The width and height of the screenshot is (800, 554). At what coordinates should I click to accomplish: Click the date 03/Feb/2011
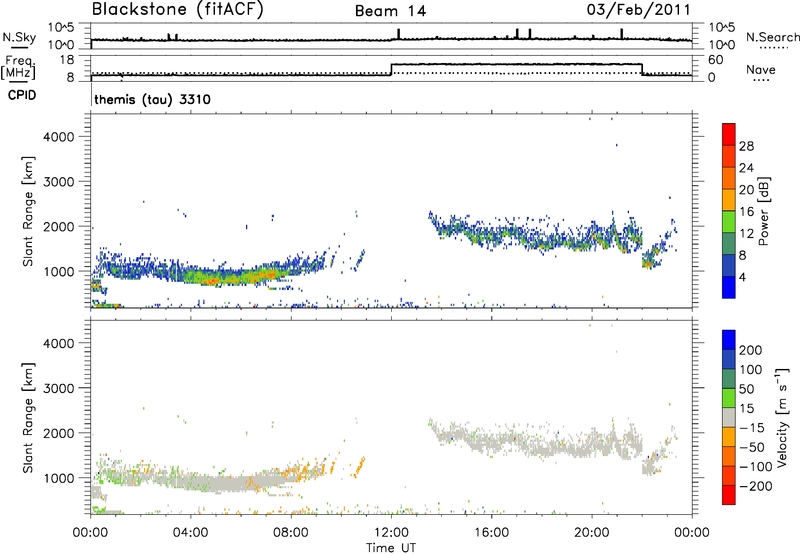point(638,9)
